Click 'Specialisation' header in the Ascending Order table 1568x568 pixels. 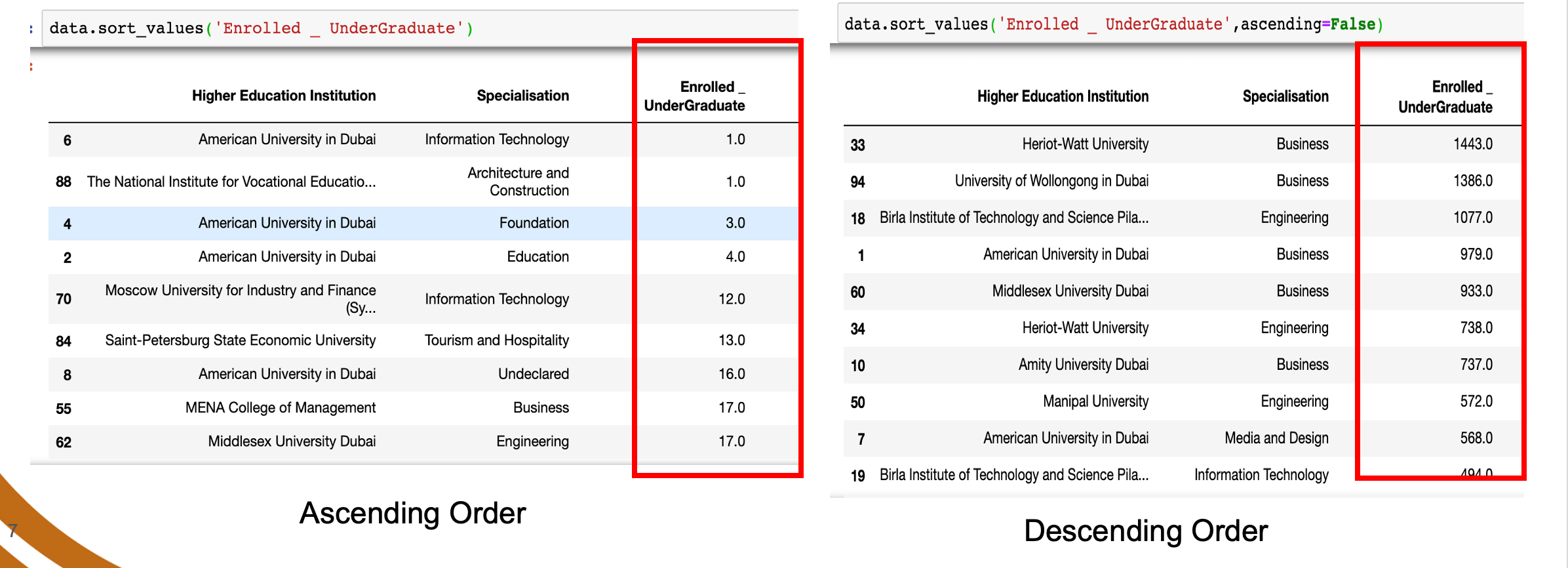(523, 96)
